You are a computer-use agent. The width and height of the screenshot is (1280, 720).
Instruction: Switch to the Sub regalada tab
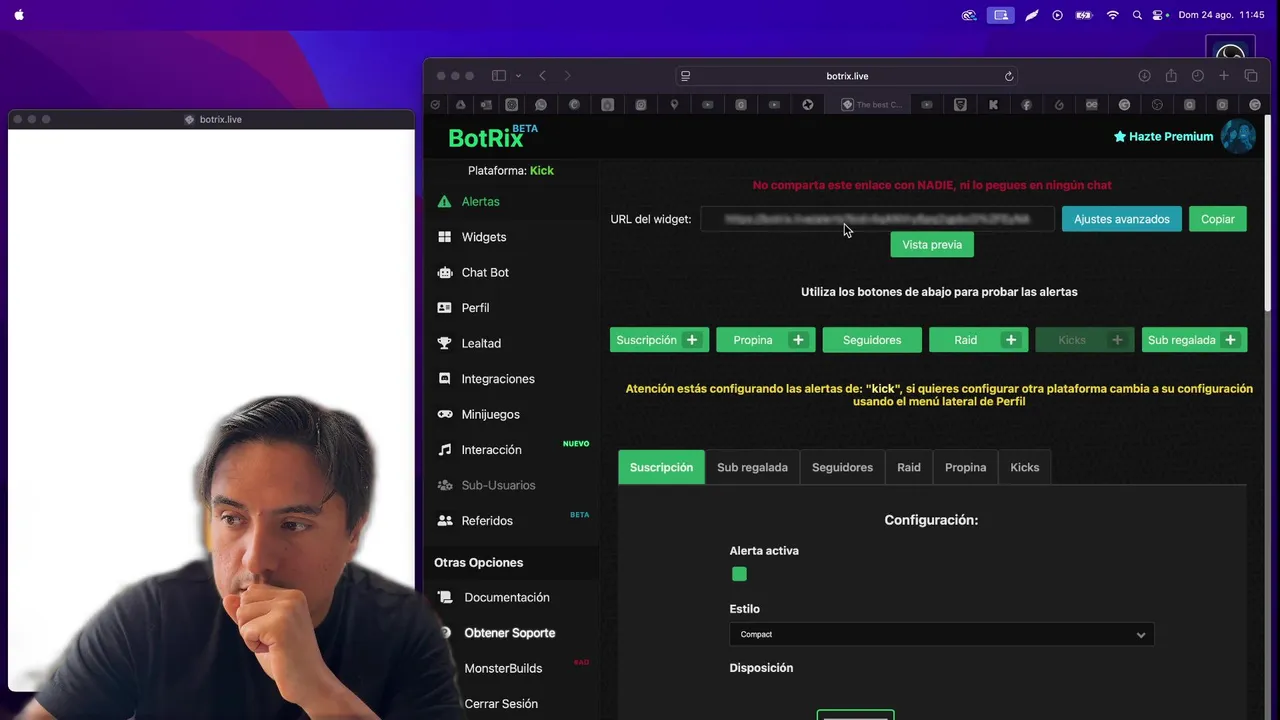[752, 467]
